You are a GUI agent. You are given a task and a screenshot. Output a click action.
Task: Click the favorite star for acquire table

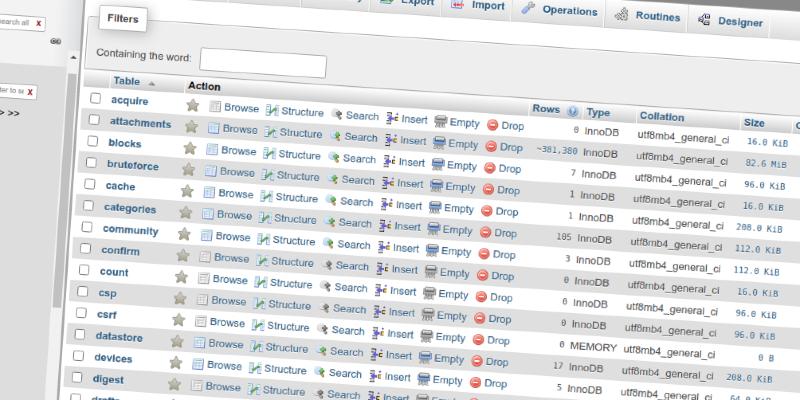pos(192,105)
